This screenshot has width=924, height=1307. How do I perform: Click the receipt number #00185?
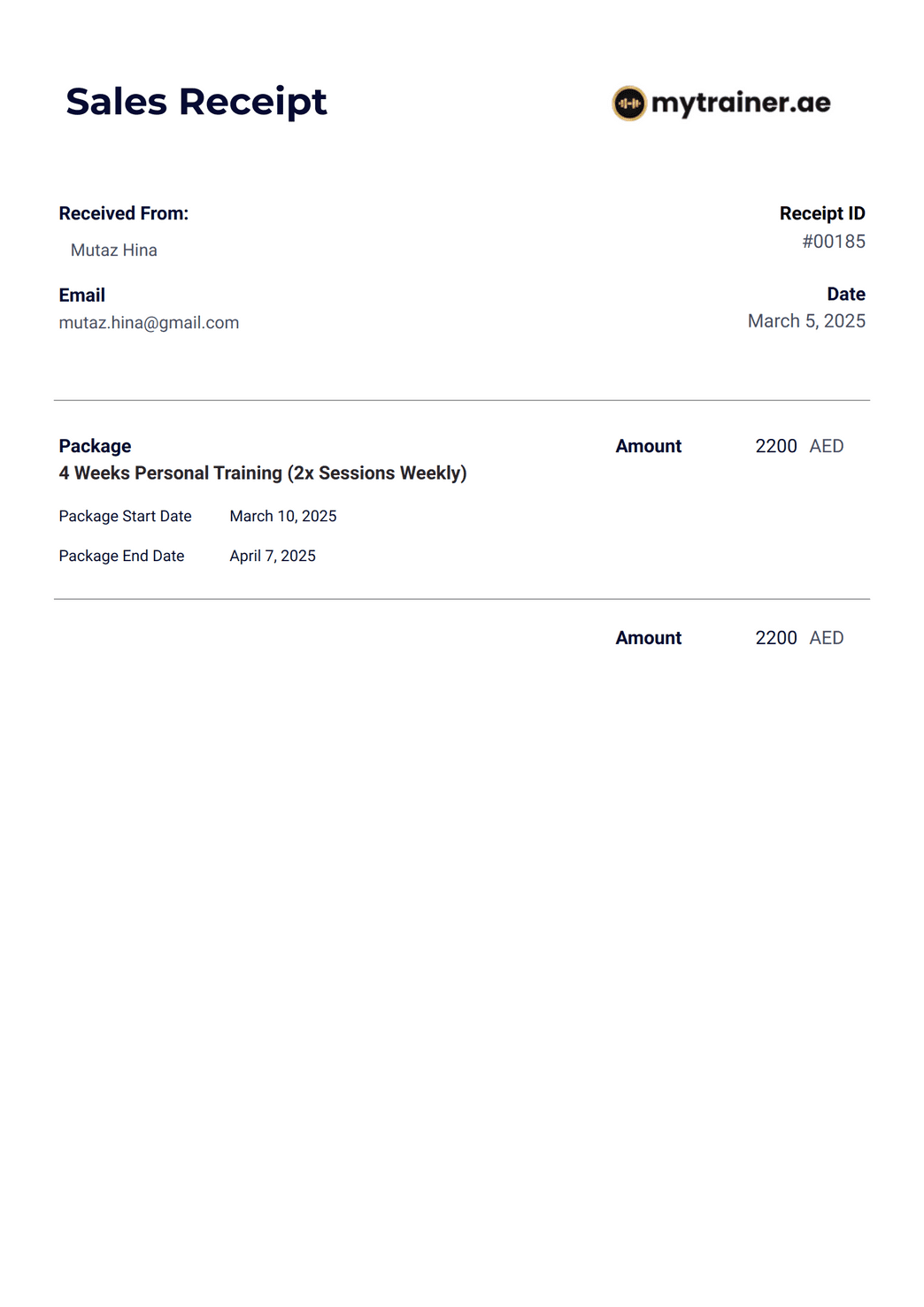[834, 242]
